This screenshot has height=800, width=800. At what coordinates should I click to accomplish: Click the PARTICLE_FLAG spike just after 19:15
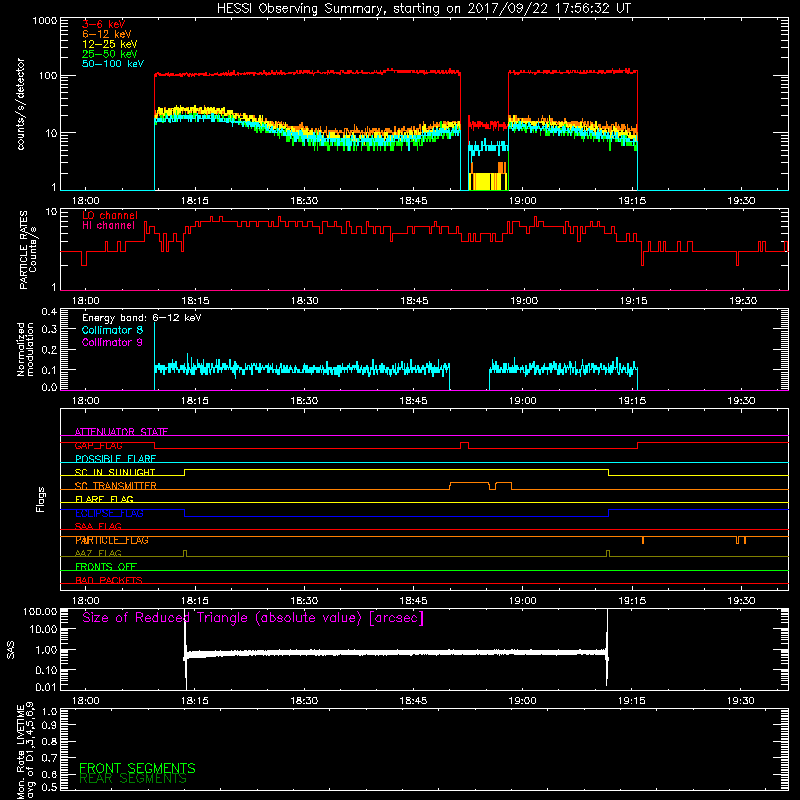click(643, 540)
